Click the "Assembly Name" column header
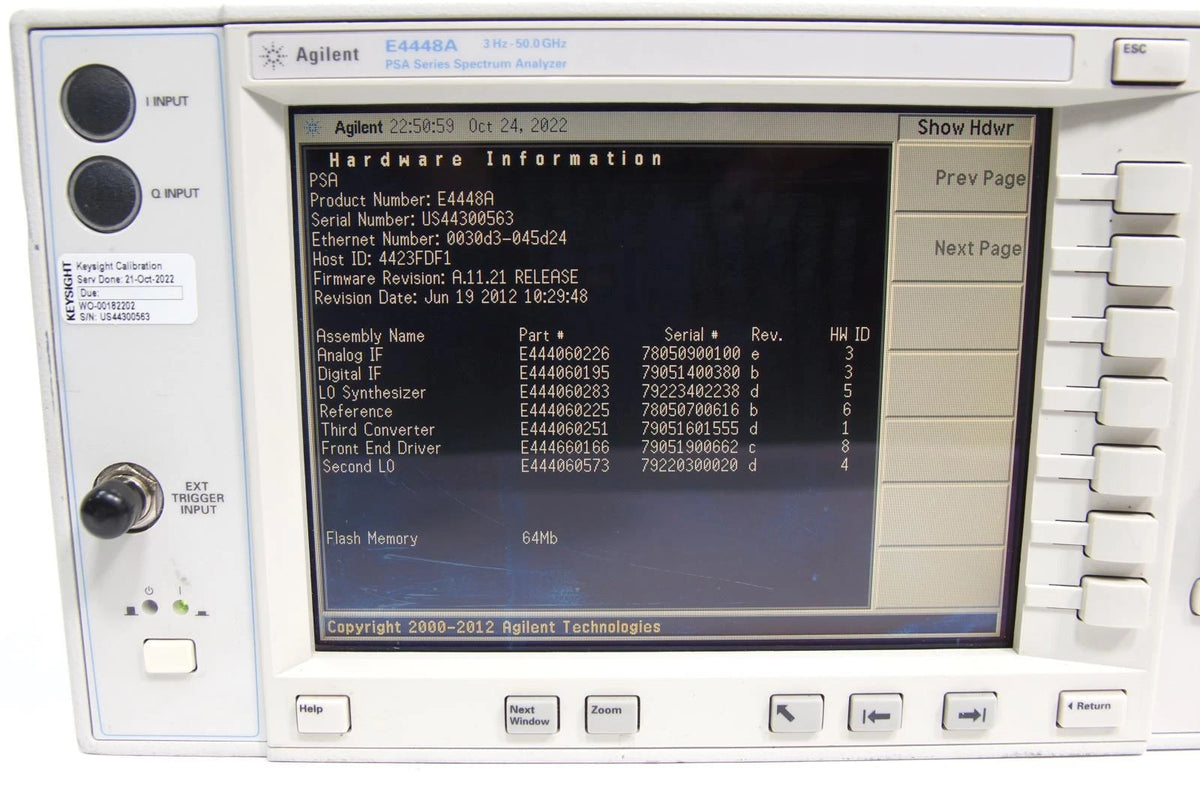Viewport: 1200px width, 788px height. [x=370, y=336]
